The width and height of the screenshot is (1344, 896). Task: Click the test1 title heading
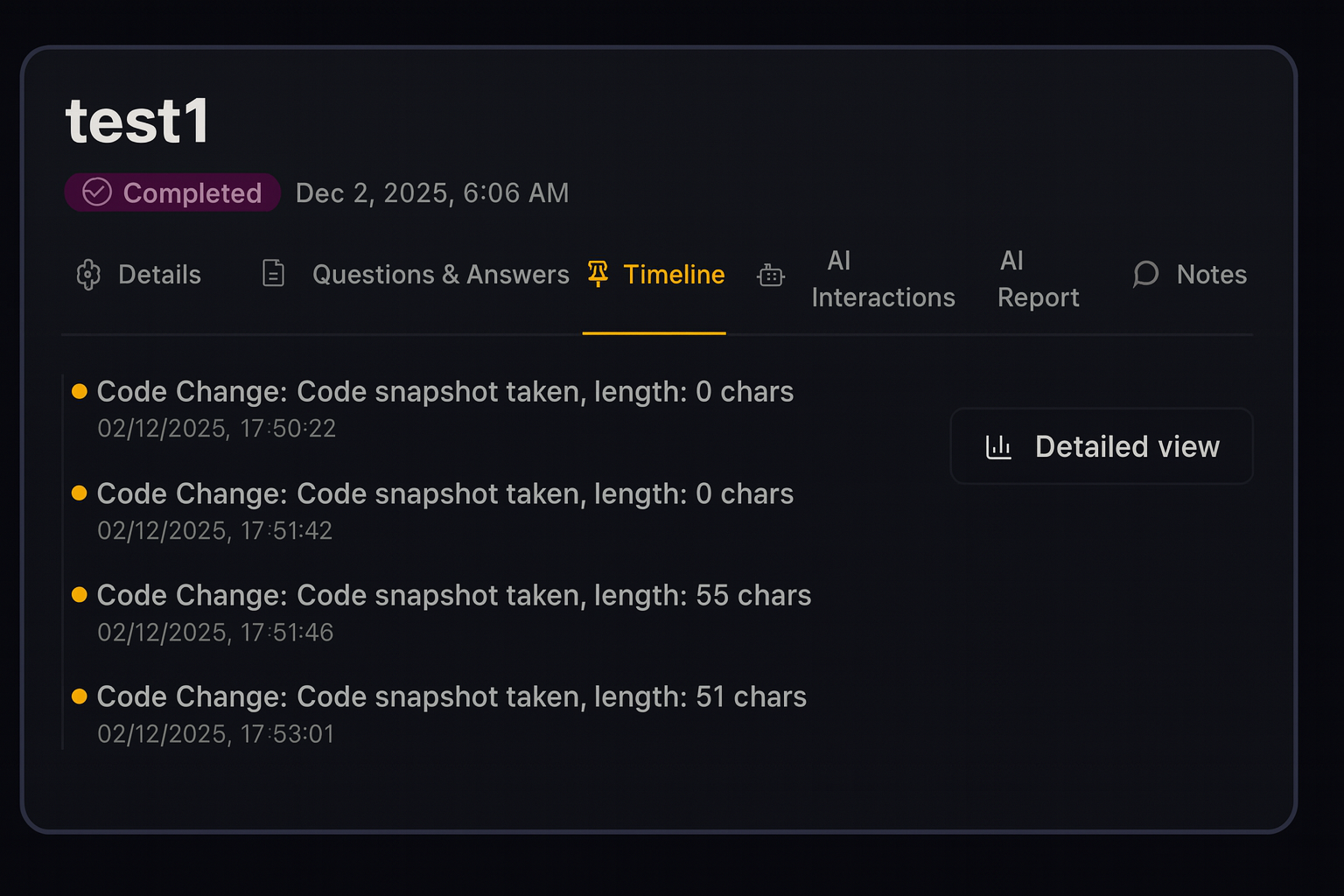click(x=137, y=121)
